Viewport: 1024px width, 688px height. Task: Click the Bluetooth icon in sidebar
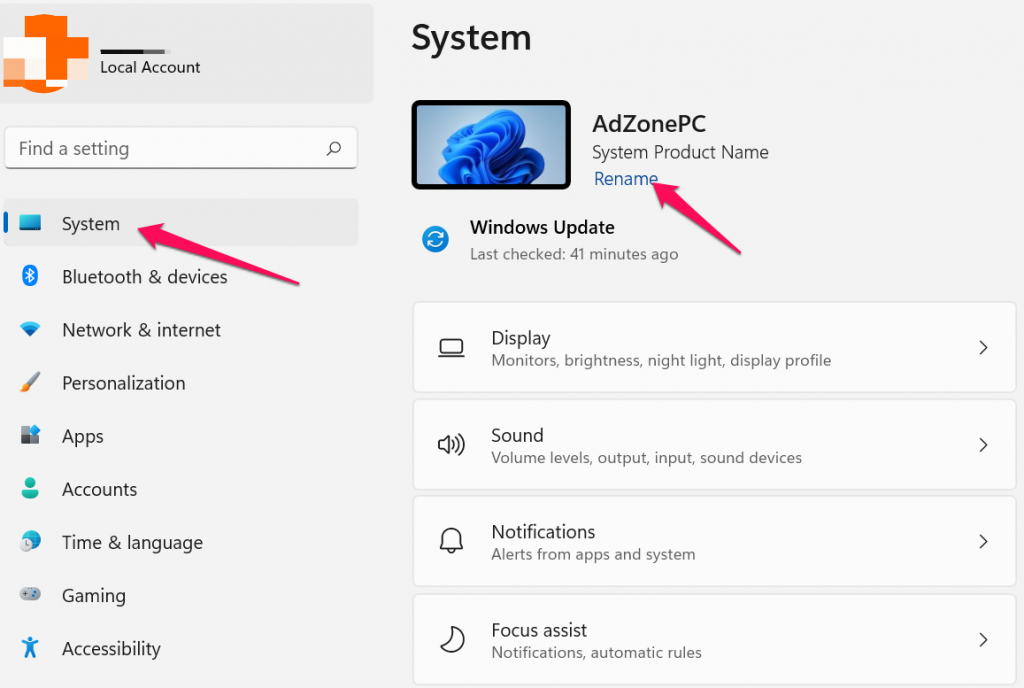30,276
